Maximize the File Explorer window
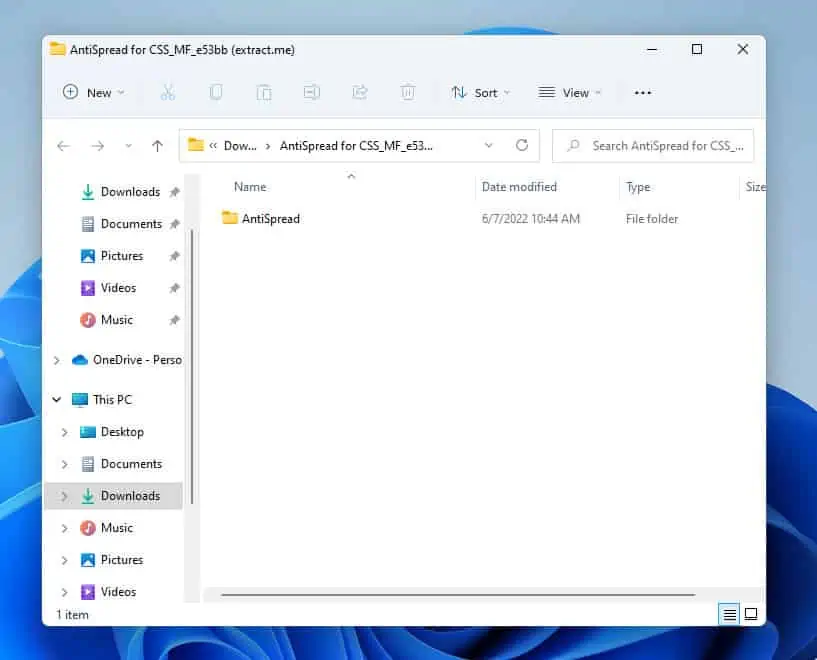 coord(697,49)
